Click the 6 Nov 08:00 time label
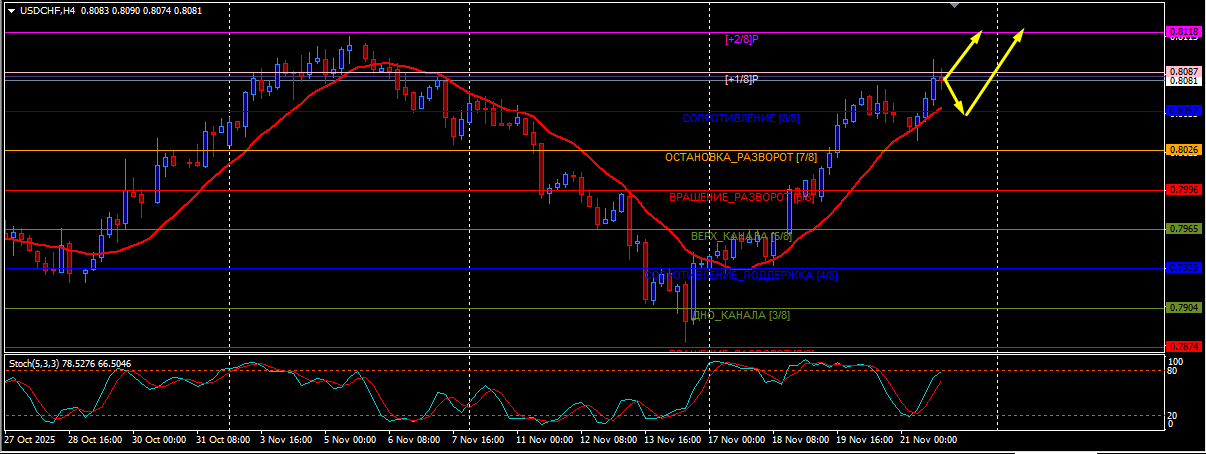The image size is (1206, 454). point(416,439)
